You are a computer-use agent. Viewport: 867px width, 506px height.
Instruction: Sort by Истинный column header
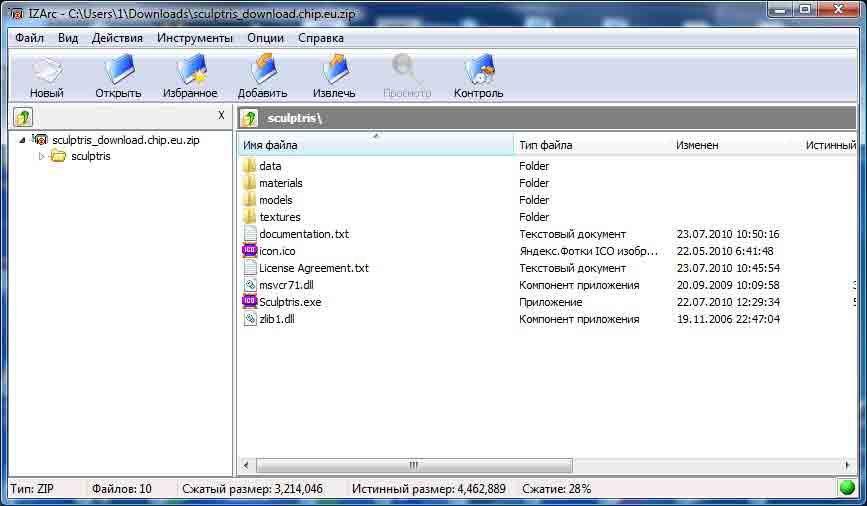pos(829,145)
